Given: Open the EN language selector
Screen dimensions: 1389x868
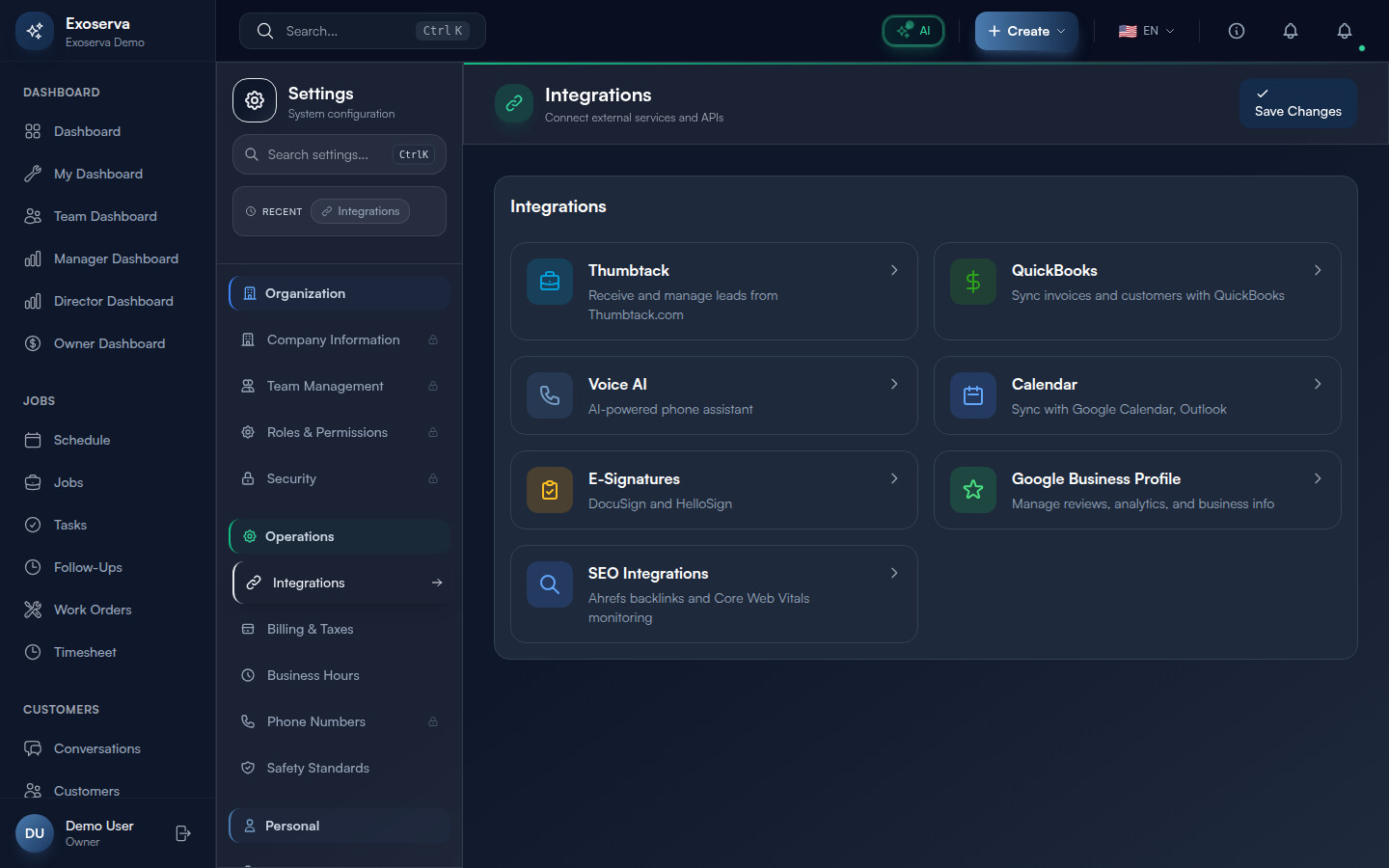Looking at the screenshot, I should click(x=1146, y=31).
